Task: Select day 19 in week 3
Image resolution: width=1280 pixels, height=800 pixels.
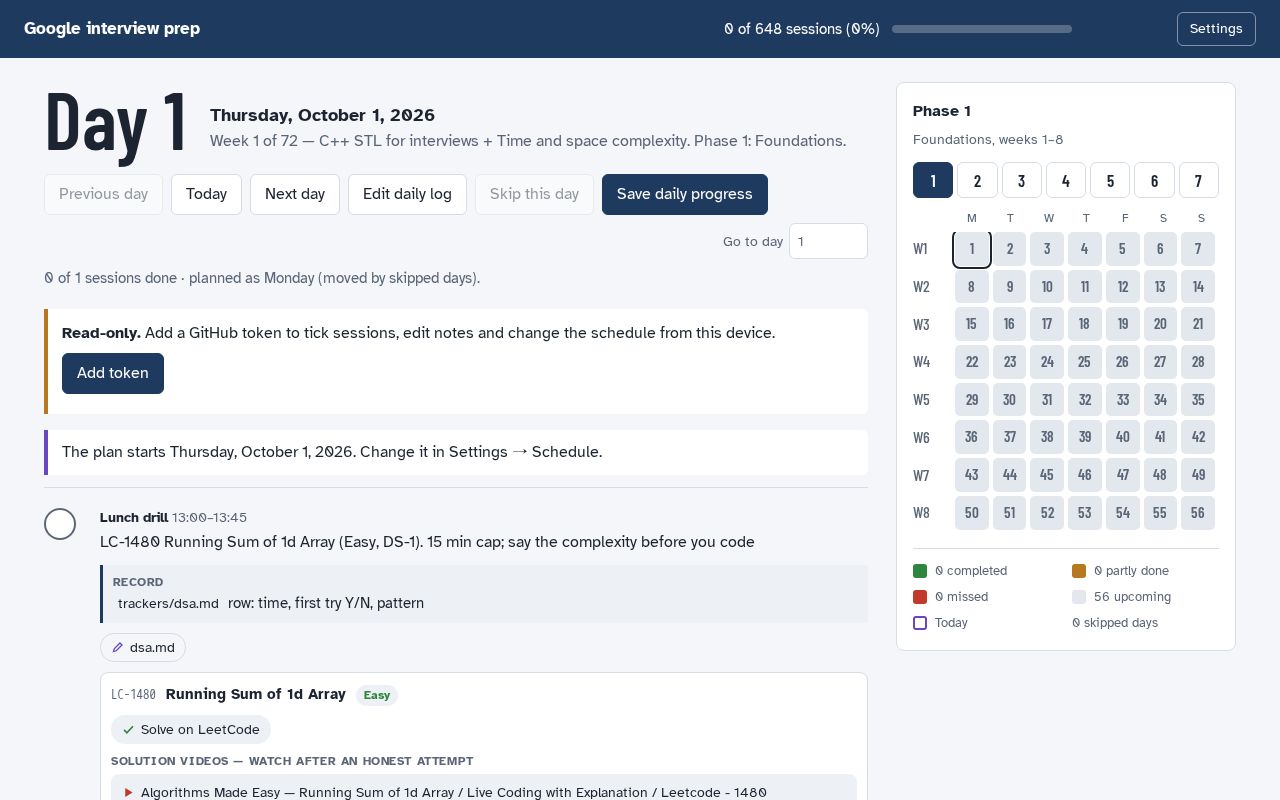Action: coord(1123,324)
